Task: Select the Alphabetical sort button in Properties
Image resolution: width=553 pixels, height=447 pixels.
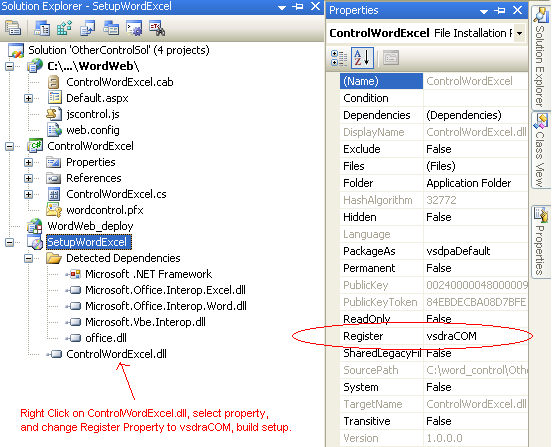Action: coord(362,58)
